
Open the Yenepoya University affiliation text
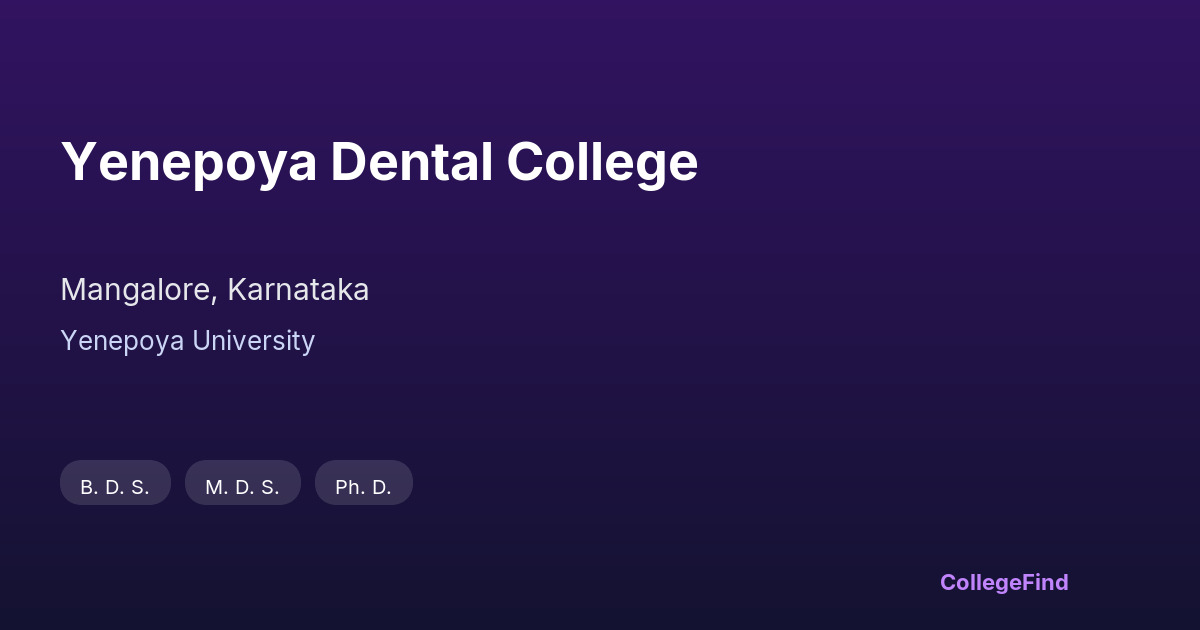[187, 341]
